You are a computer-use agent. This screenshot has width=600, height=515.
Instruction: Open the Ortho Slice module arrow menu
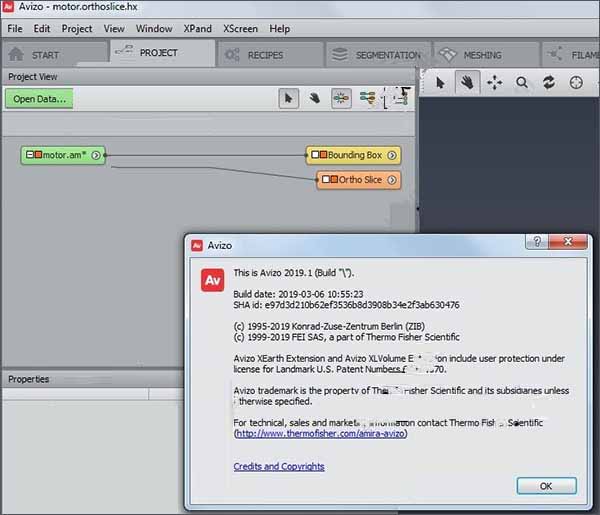pyautogui.click(x=392, y=180)
